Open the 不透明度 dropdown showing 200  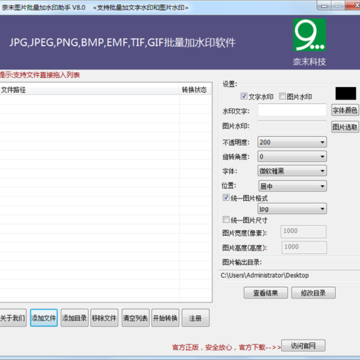click(292, 142)
